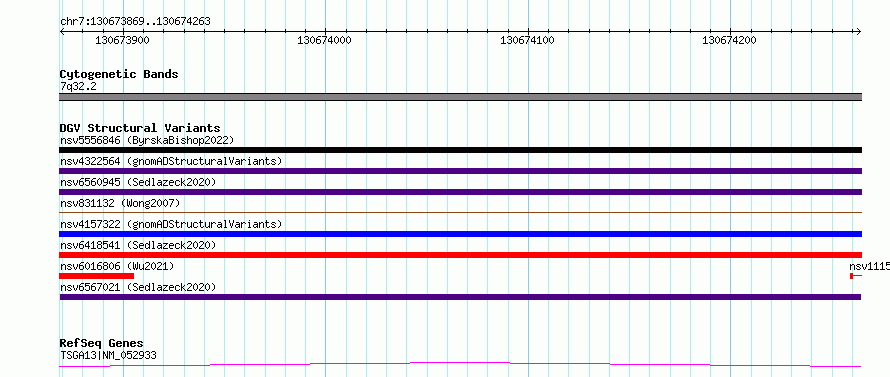Open variant nsv4157322 gnomAD label
The height and width of the screenshot is (377, 890).
tap(171, 224)
